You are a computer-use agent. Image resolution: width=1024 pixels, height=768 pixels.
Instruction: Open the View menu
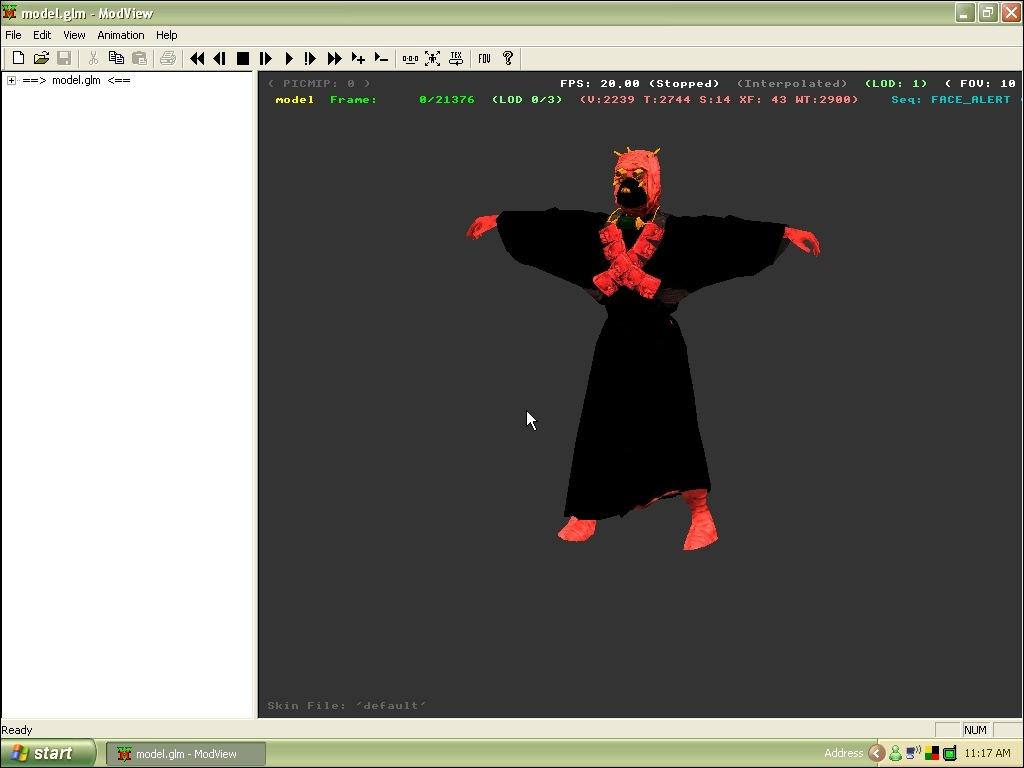[x=74, y=35]
